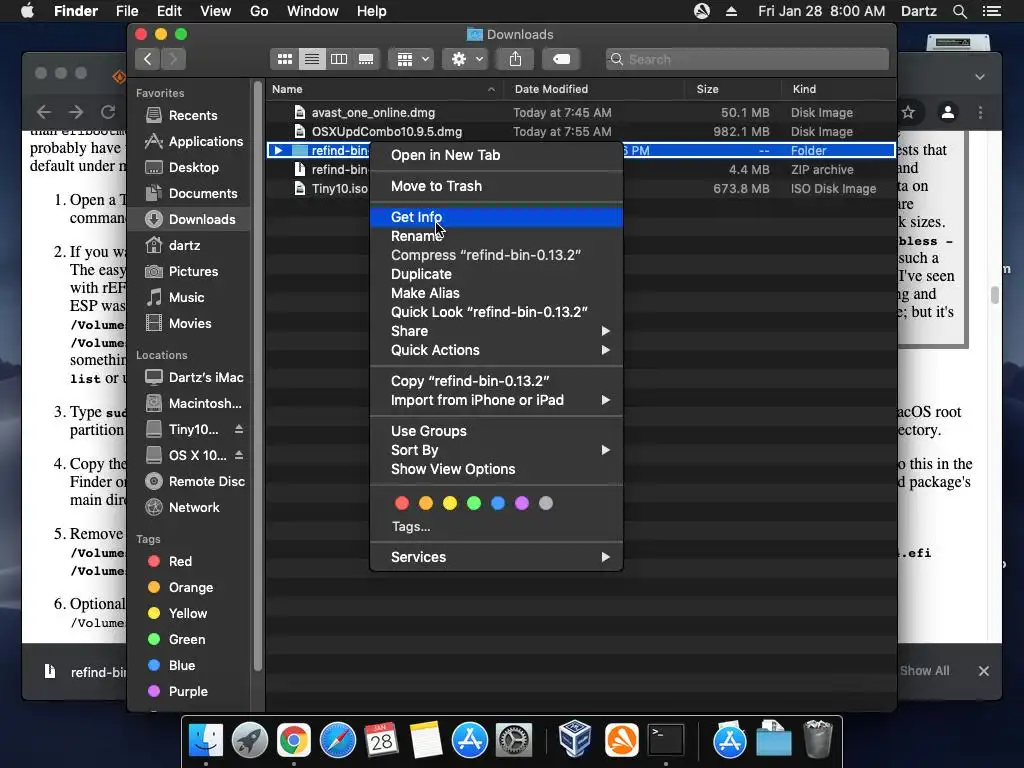Image resolution: width=1024 pixels, height=768 pixels.
Task: Choose Tags… in context menu
Action: [x=411, y=526]
